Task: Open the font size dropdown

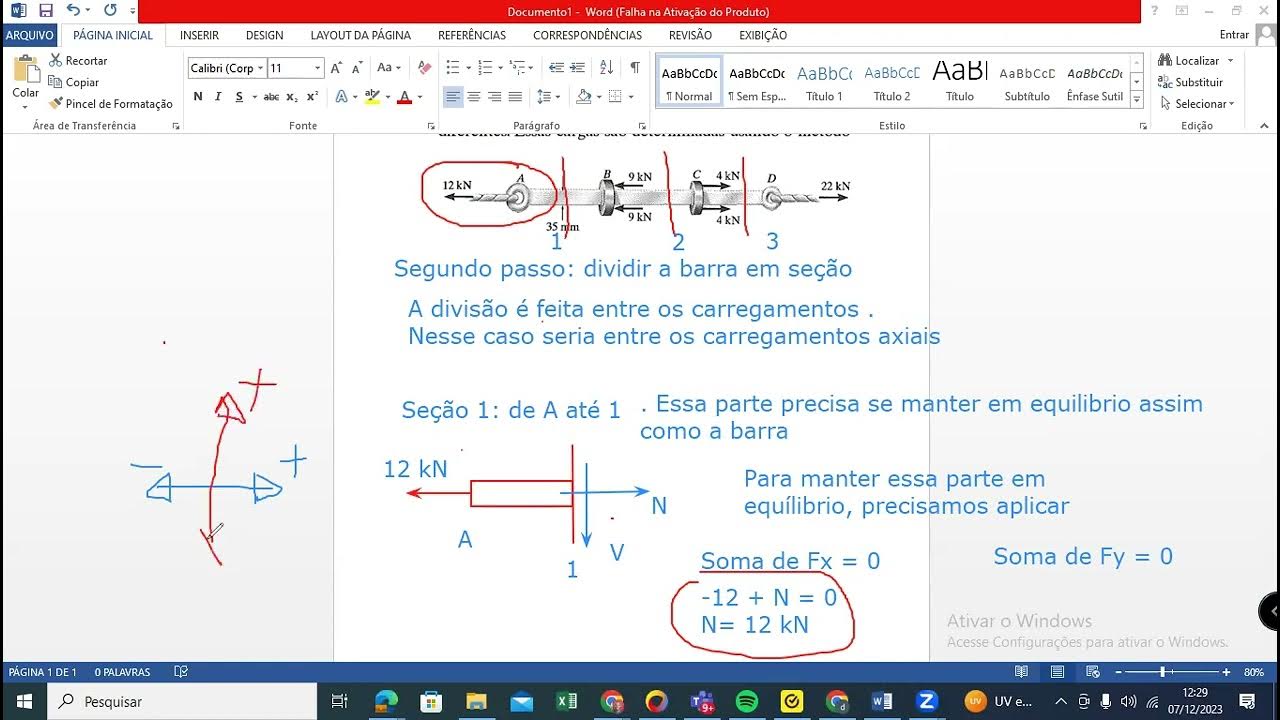Action: tap(317, 68)
